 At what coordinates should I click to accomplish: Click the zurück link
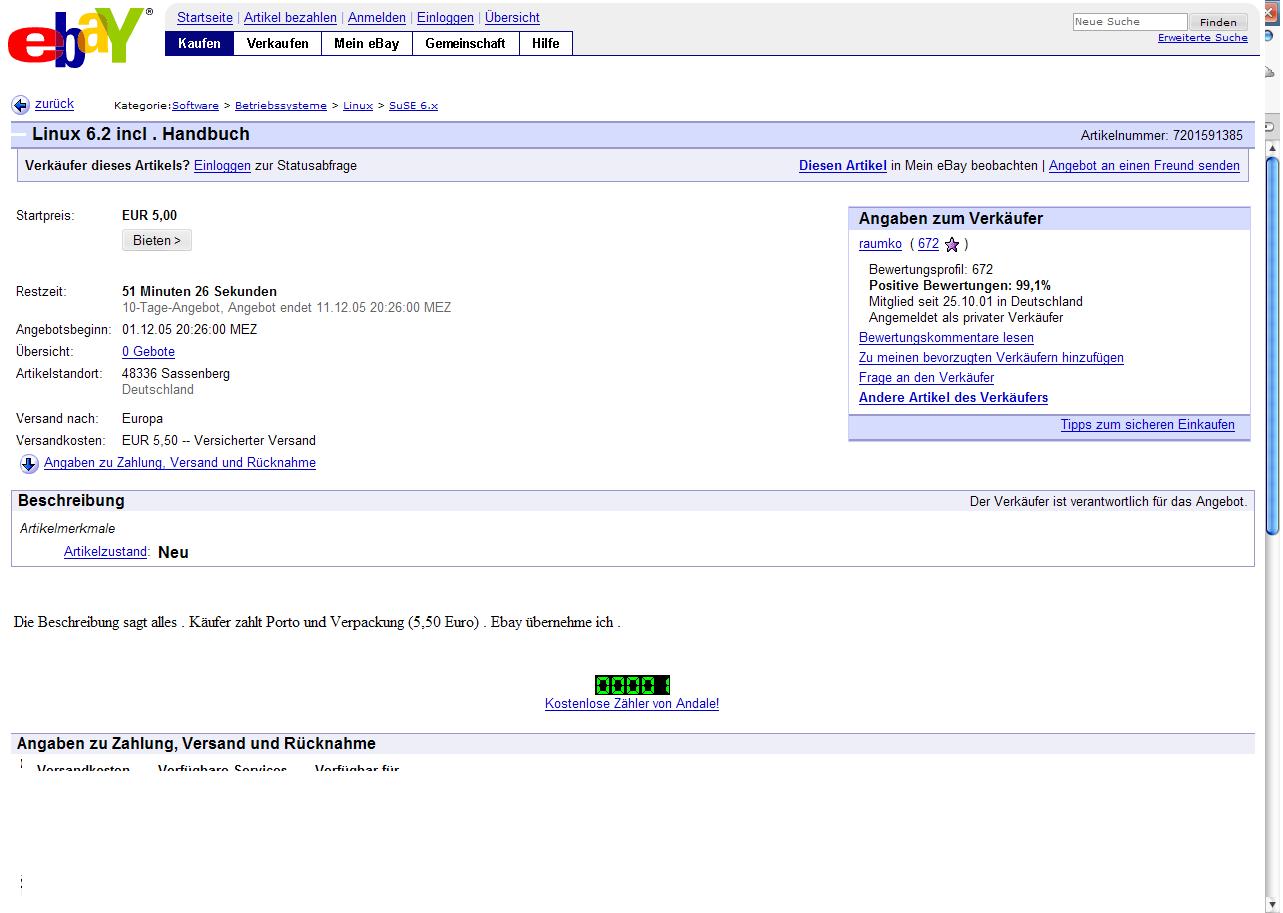point(54,104)
